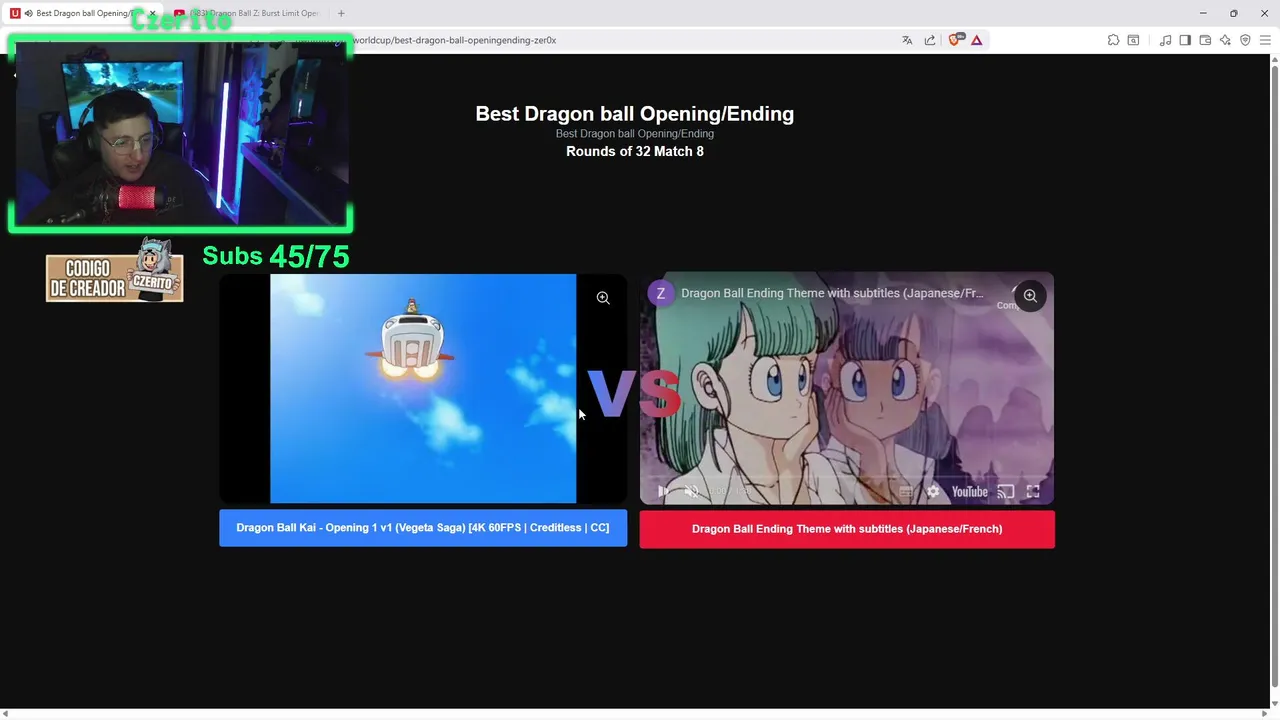Open the Brave Wallet icon

(1205, 40)
